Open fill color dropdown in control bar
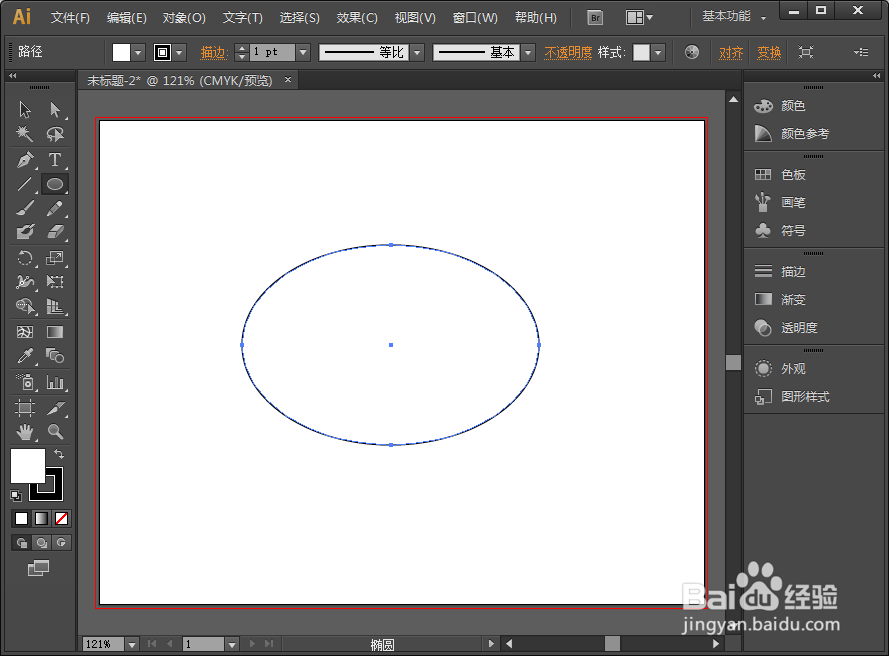 (138, 53)
